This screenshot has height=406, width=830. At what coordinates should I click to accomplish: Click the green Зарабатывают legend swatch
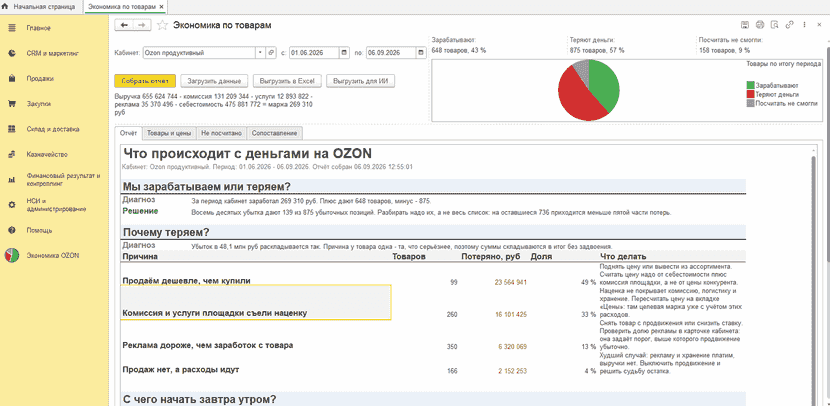coord(750,85)
